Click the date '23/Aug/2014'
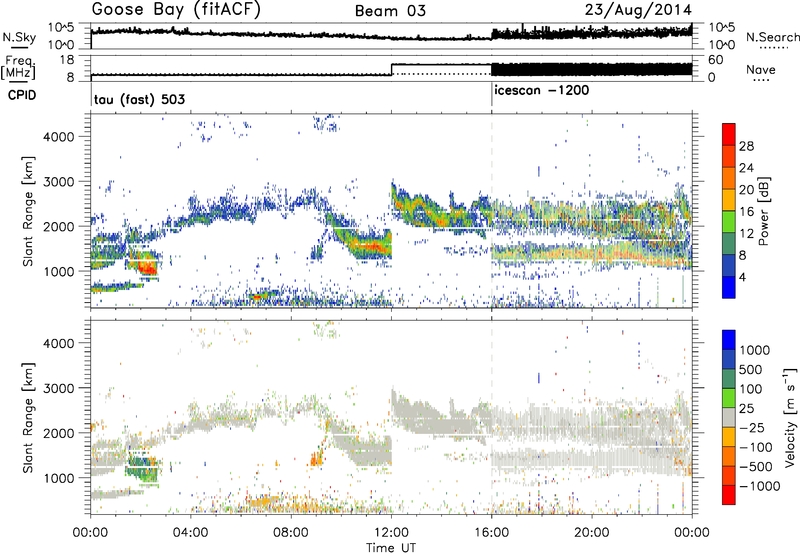 pyautogui.click(x=638, y=10)
